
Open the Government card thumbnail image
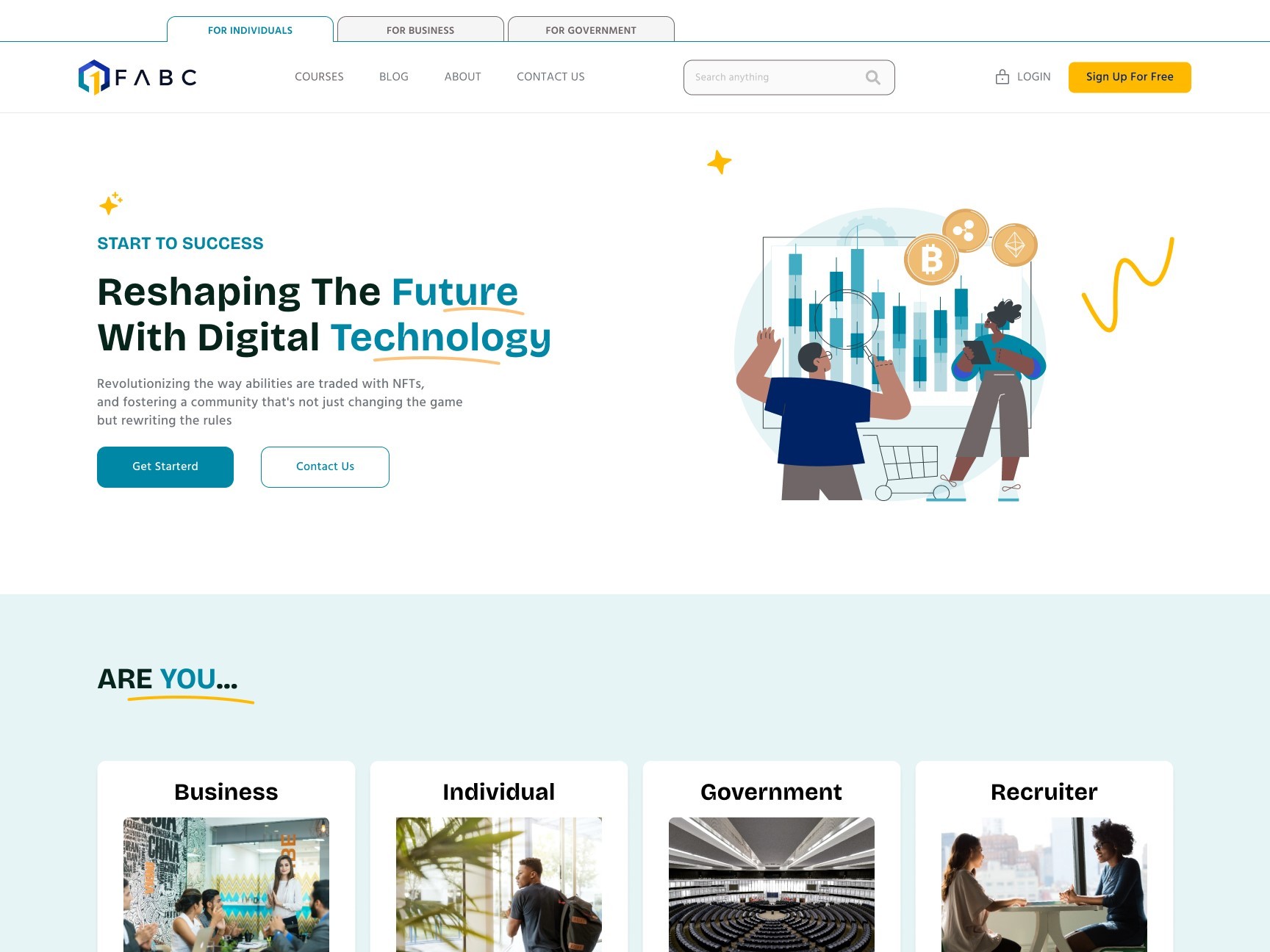pos(772,884)
